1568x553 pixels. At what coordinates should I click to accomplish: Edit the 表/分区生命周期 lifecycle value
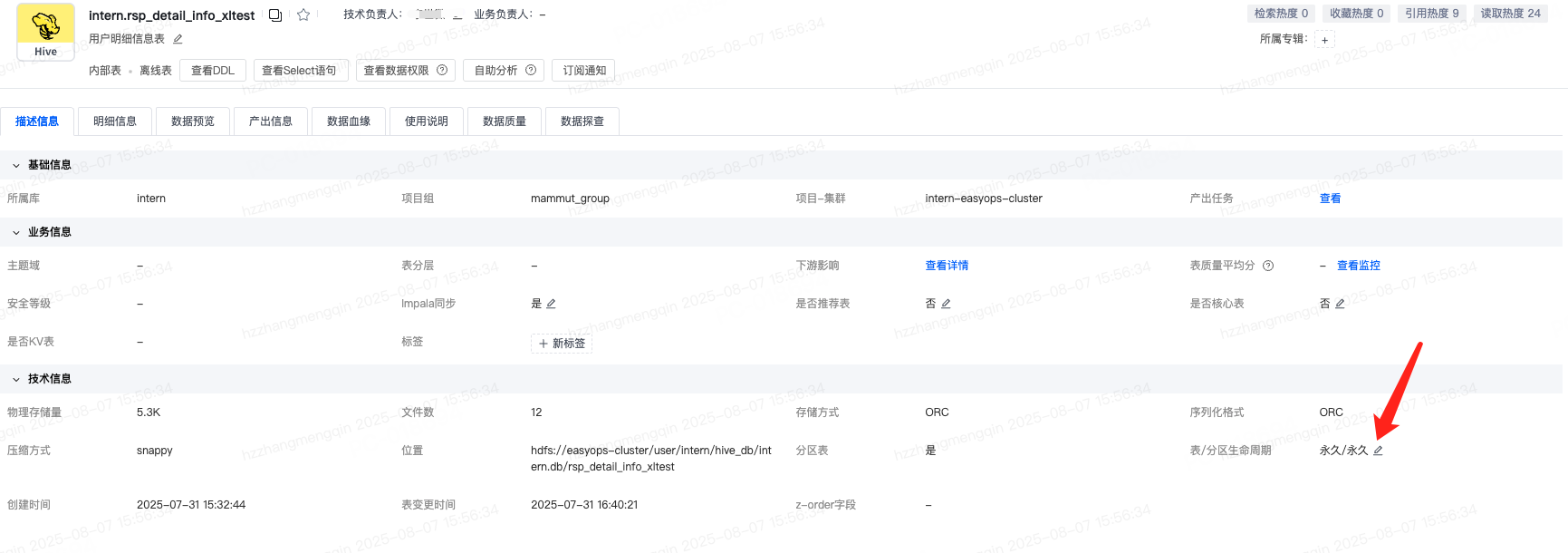tap(1378, 451)
